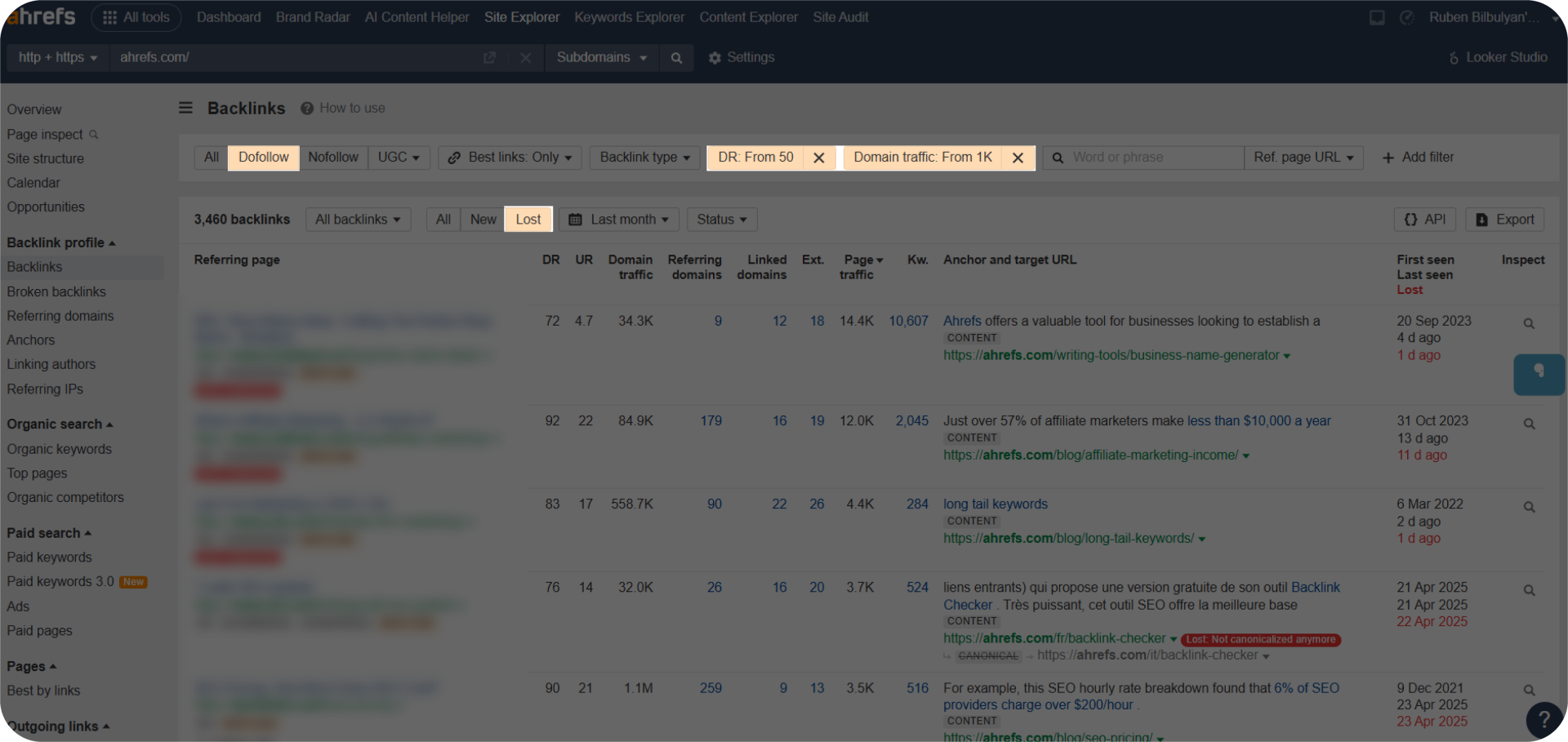Export the backlinks list
This screenshot has width=1568, height=742.
click(x=1504, y=220)
